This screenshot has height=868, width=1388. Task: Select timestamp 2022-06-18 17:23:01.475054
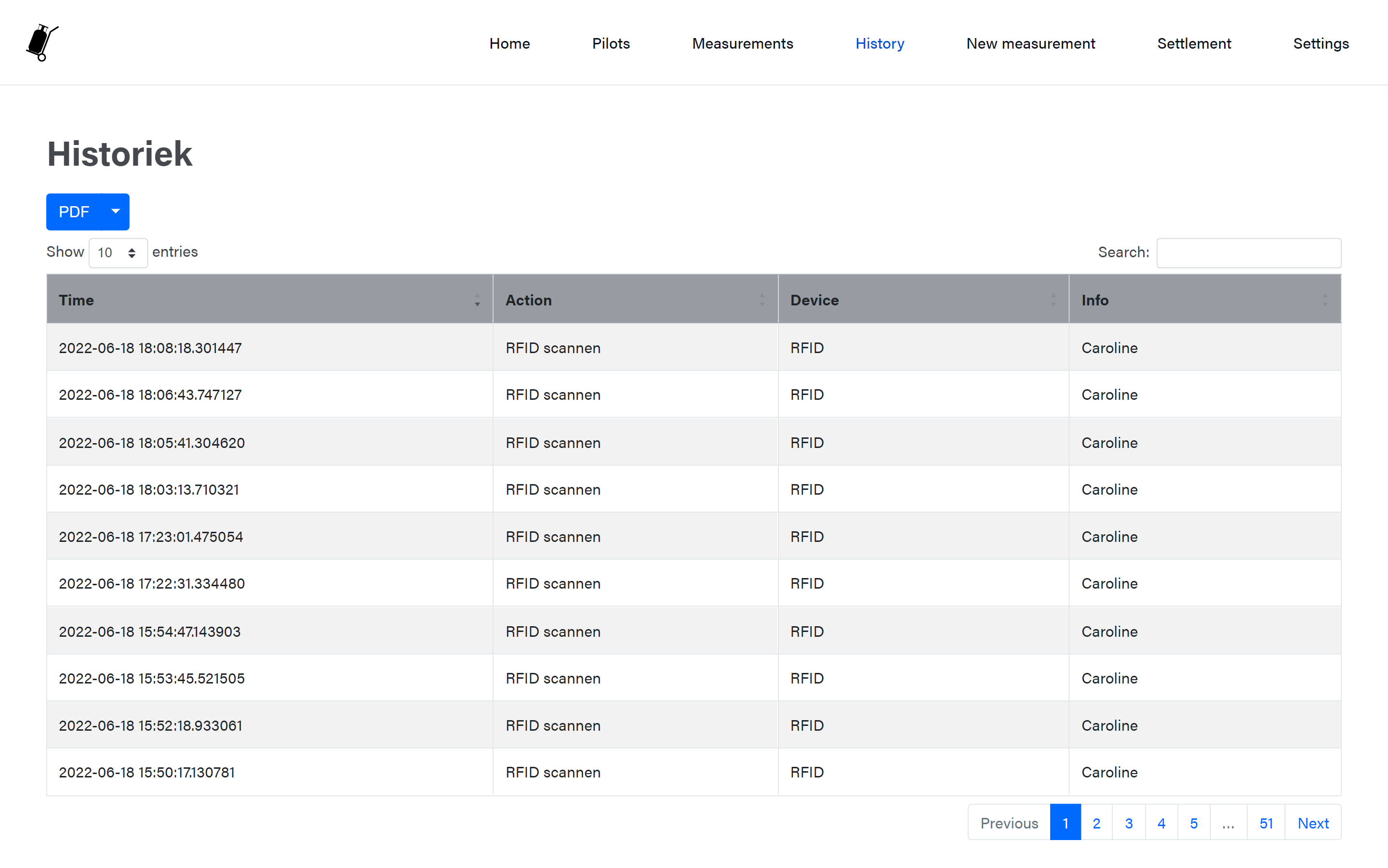[x=151, y=536]
